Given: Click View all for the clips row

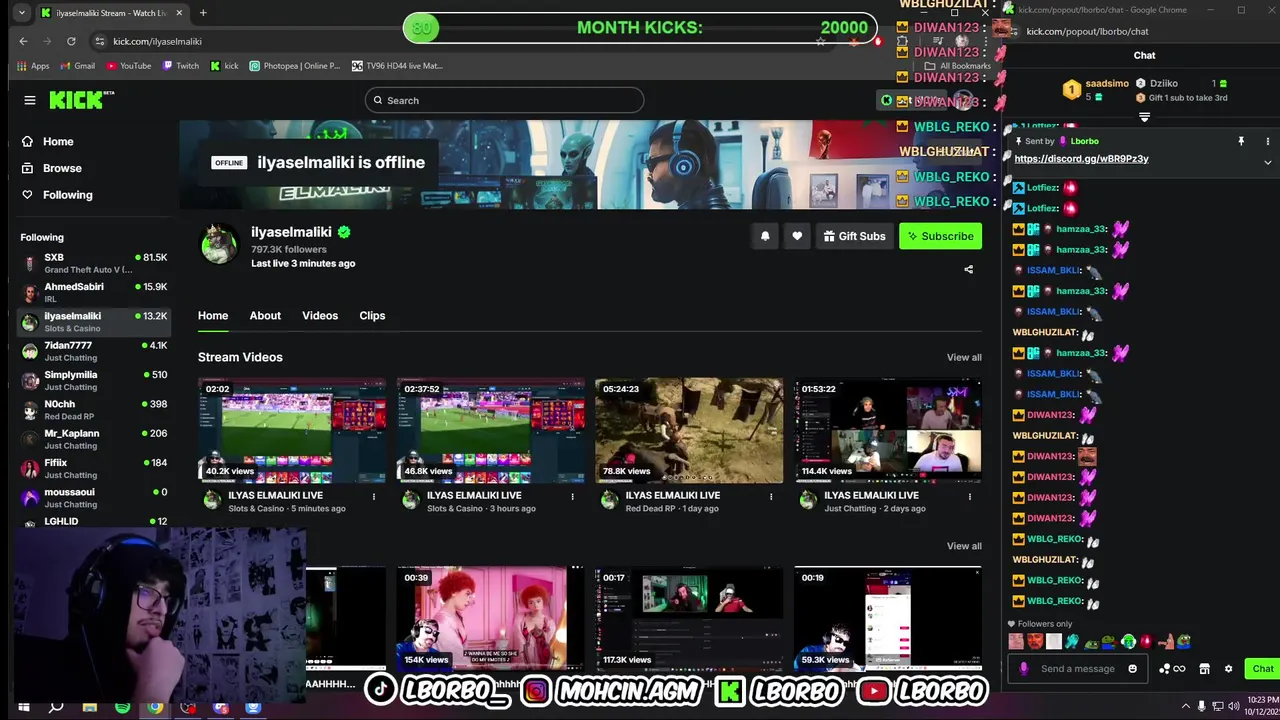Looking at the screenshot, I should [x=964, y=546].
